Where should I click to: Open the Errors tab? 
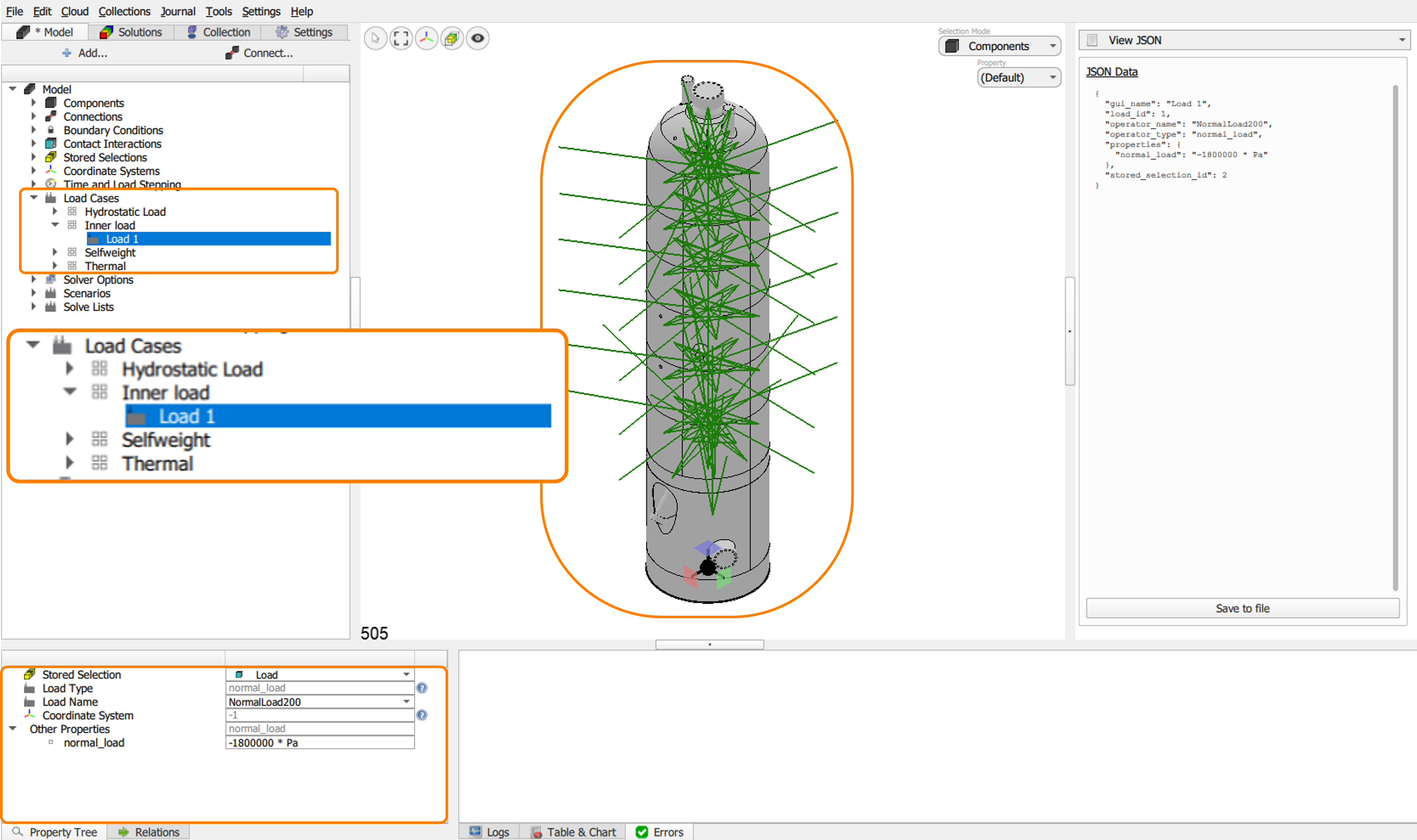[x=660, y=832]
